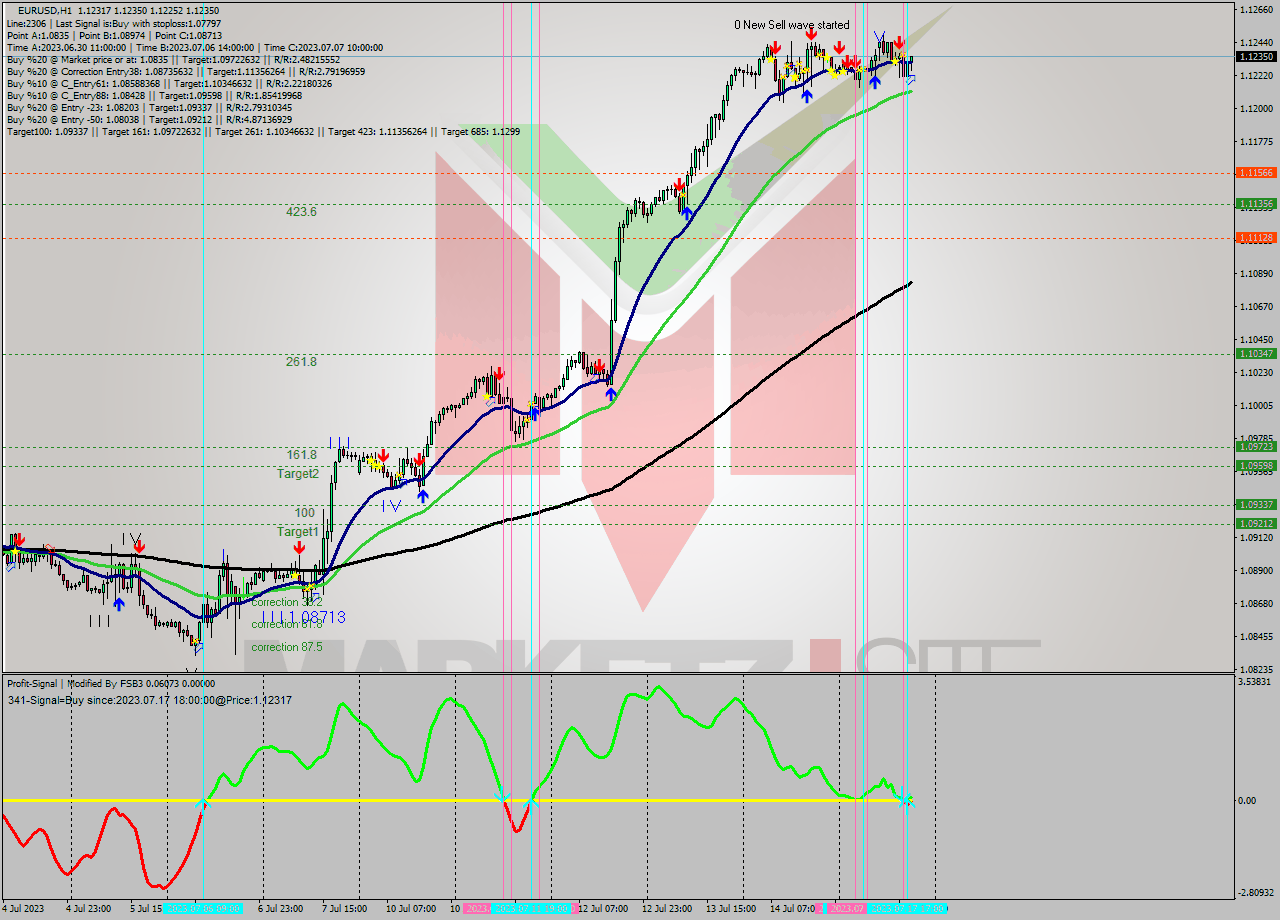Click the yellow signal marker on the latest candles

click(894, 61)
